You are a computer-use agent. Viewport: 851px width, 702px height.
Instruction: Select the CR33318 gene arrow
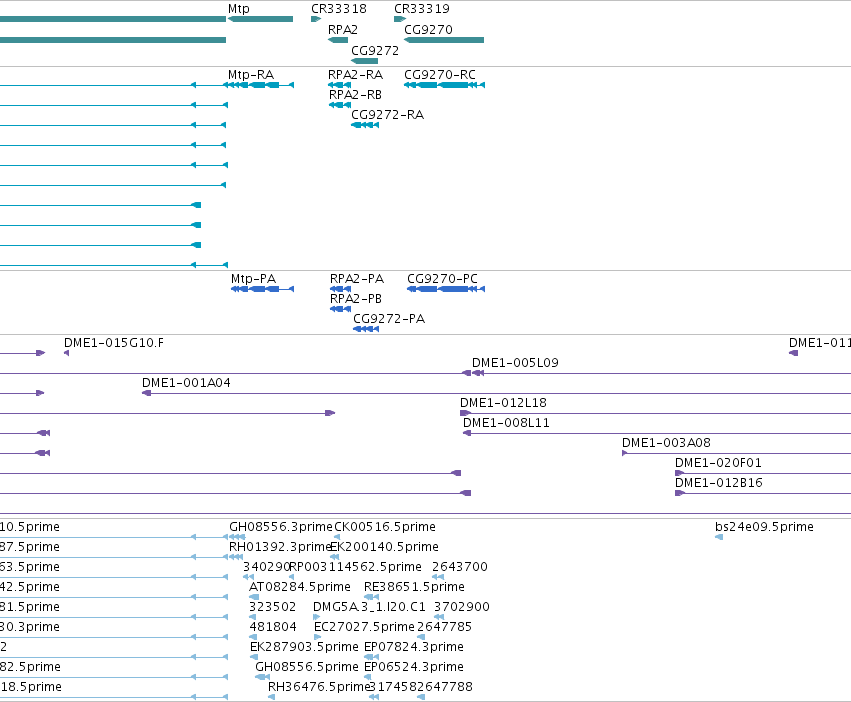[316, 19]
